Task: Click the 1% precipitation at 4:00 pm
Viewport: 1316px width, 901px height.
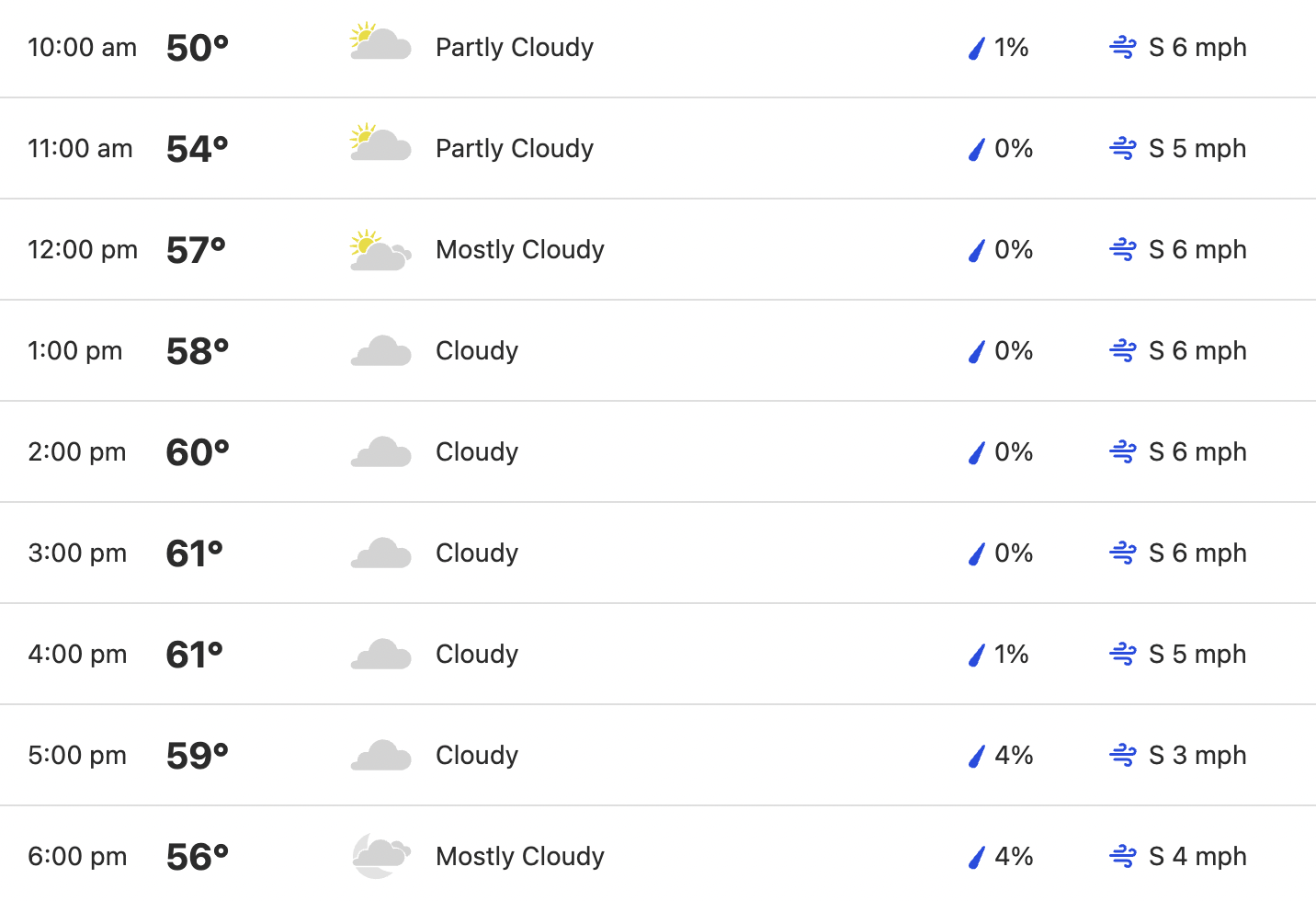Action: [x=1011, y=655]
